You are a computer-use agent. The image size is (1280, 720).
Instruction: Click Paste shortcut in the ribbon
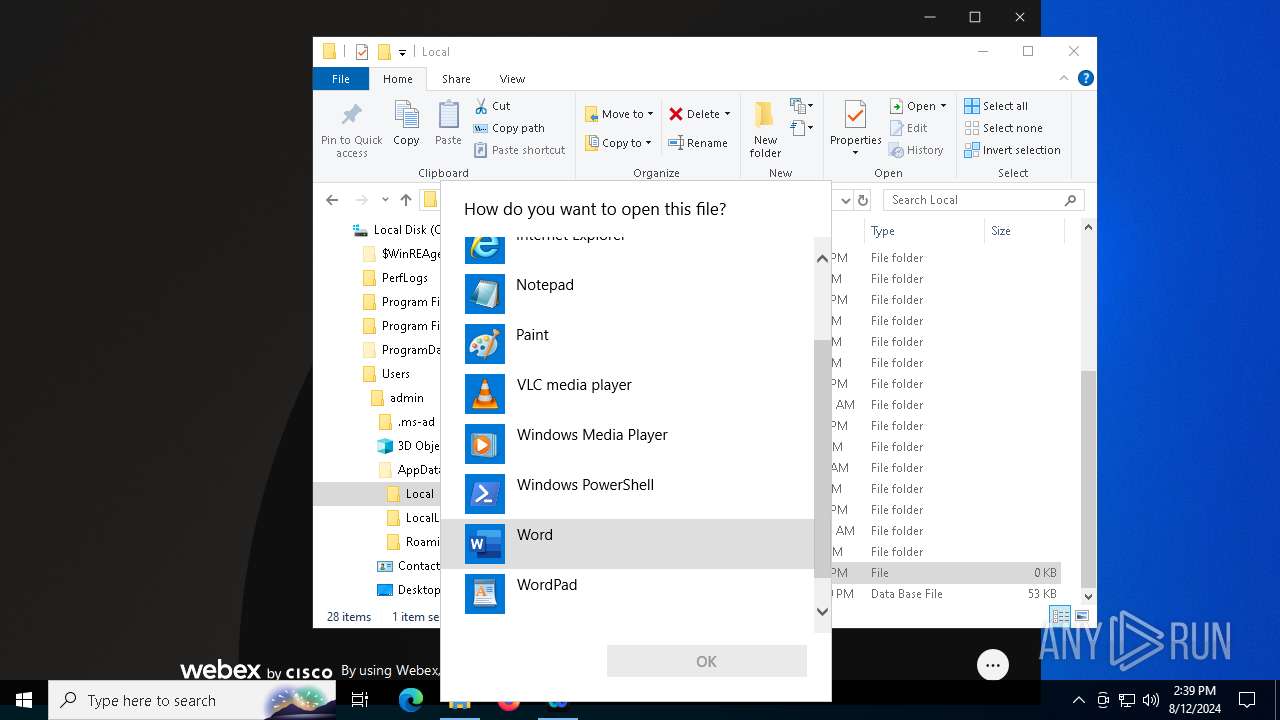[520, 150]
